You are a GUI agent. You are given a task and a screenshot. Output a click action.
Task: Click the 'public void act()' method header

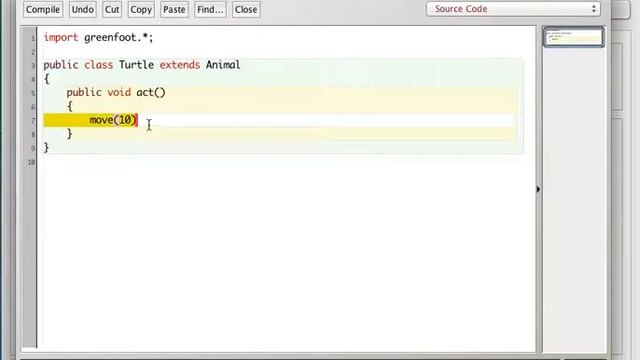click(x=116, y=92)
